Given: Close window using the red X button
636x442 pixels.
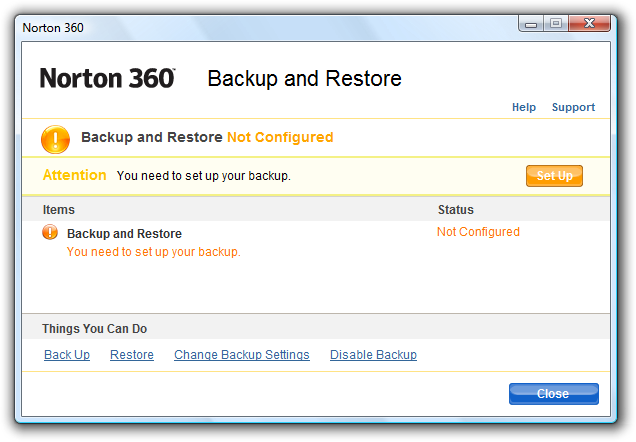Looking at the screenshot, I should 589,24.
